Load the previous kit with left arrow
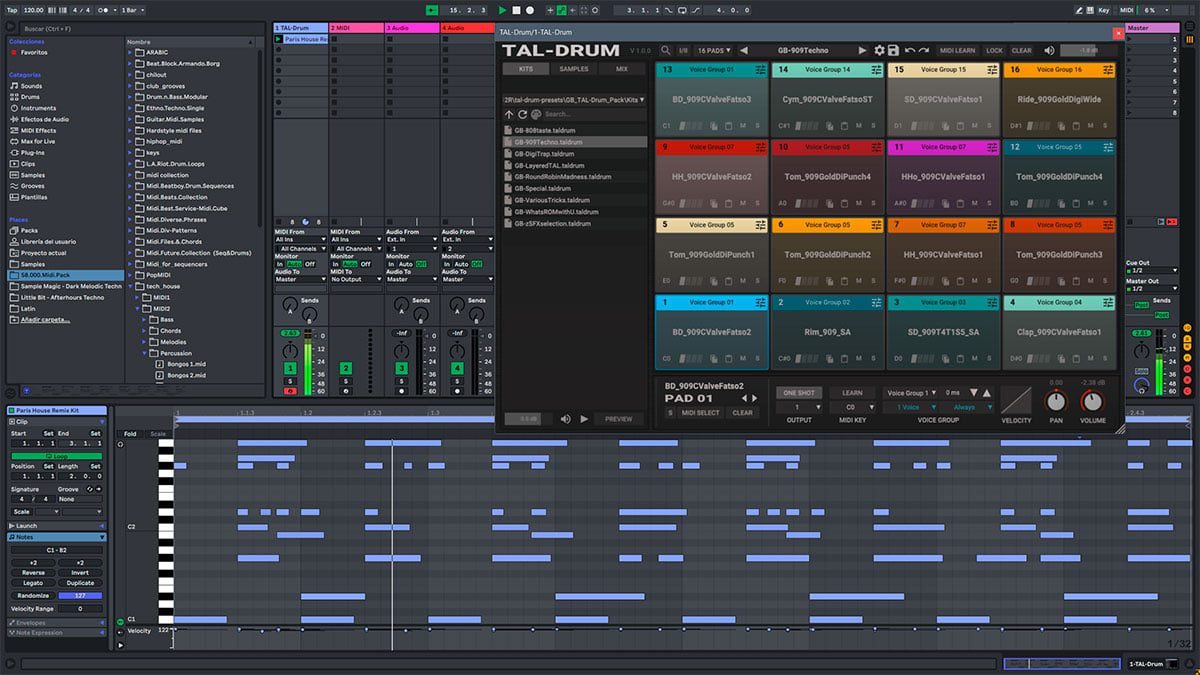The height and width of the screenshot is (675, 1200). pos(743,50)
